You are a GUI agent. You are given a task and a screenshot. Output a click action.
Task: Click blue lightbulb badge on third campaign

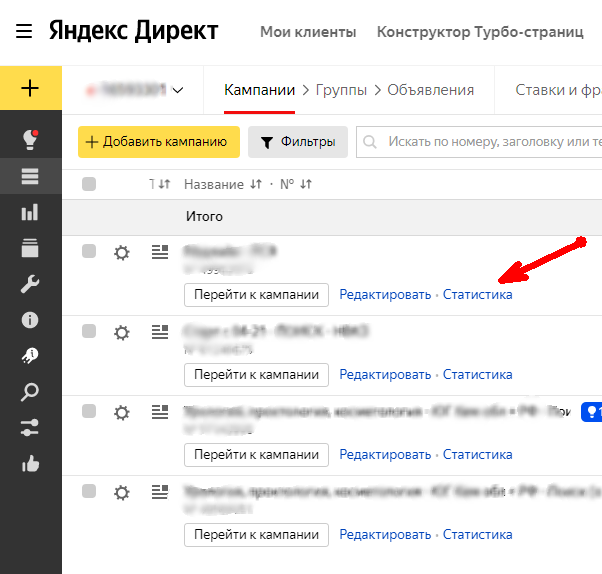click(592, 412)
